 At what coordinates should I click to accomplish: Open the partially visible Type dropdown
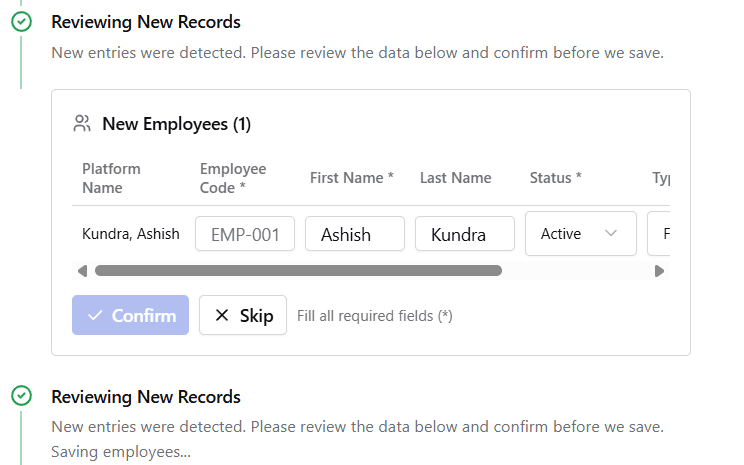point(659,234)
